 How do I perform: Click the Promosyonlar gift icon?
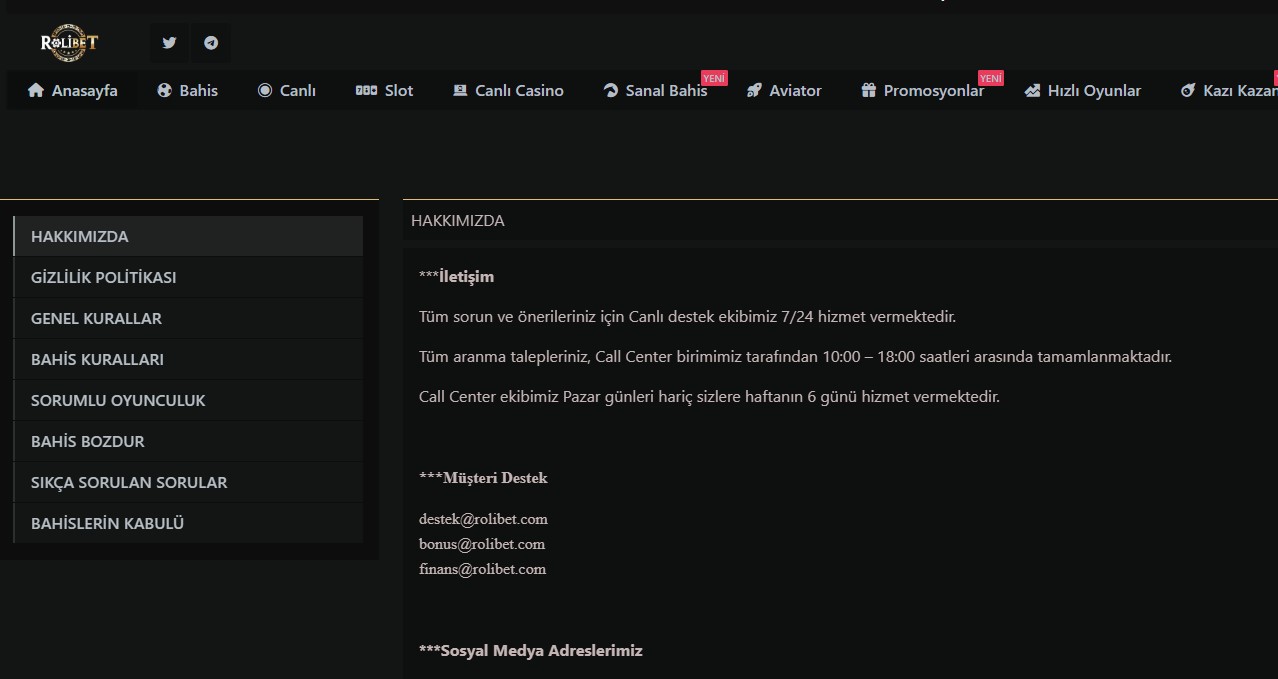868,91
